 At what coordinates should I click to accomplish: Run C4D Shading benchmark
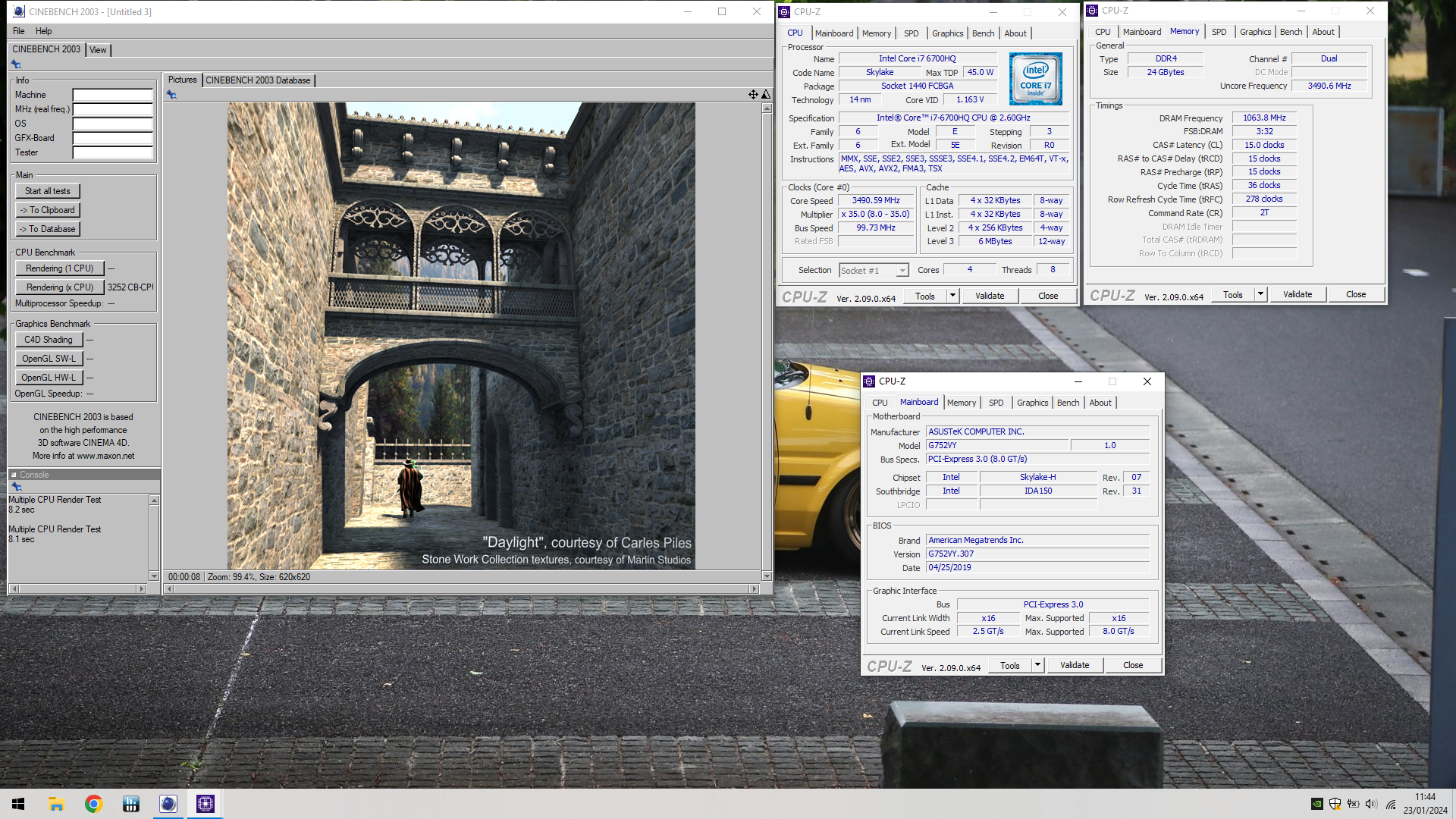pyautogui.click(x=49, y=340)
